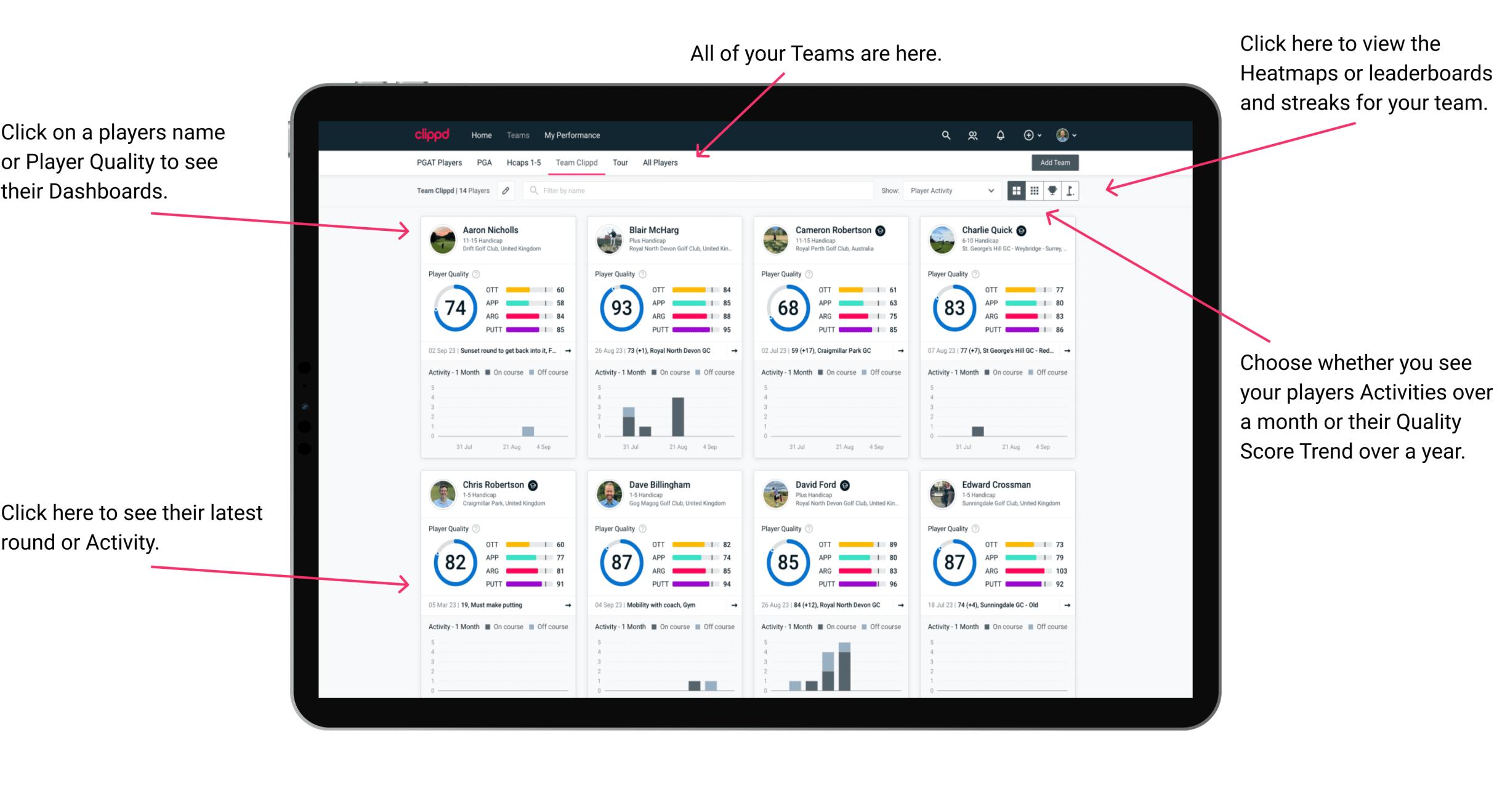Click the search magnifier icon

click(944, 134)
